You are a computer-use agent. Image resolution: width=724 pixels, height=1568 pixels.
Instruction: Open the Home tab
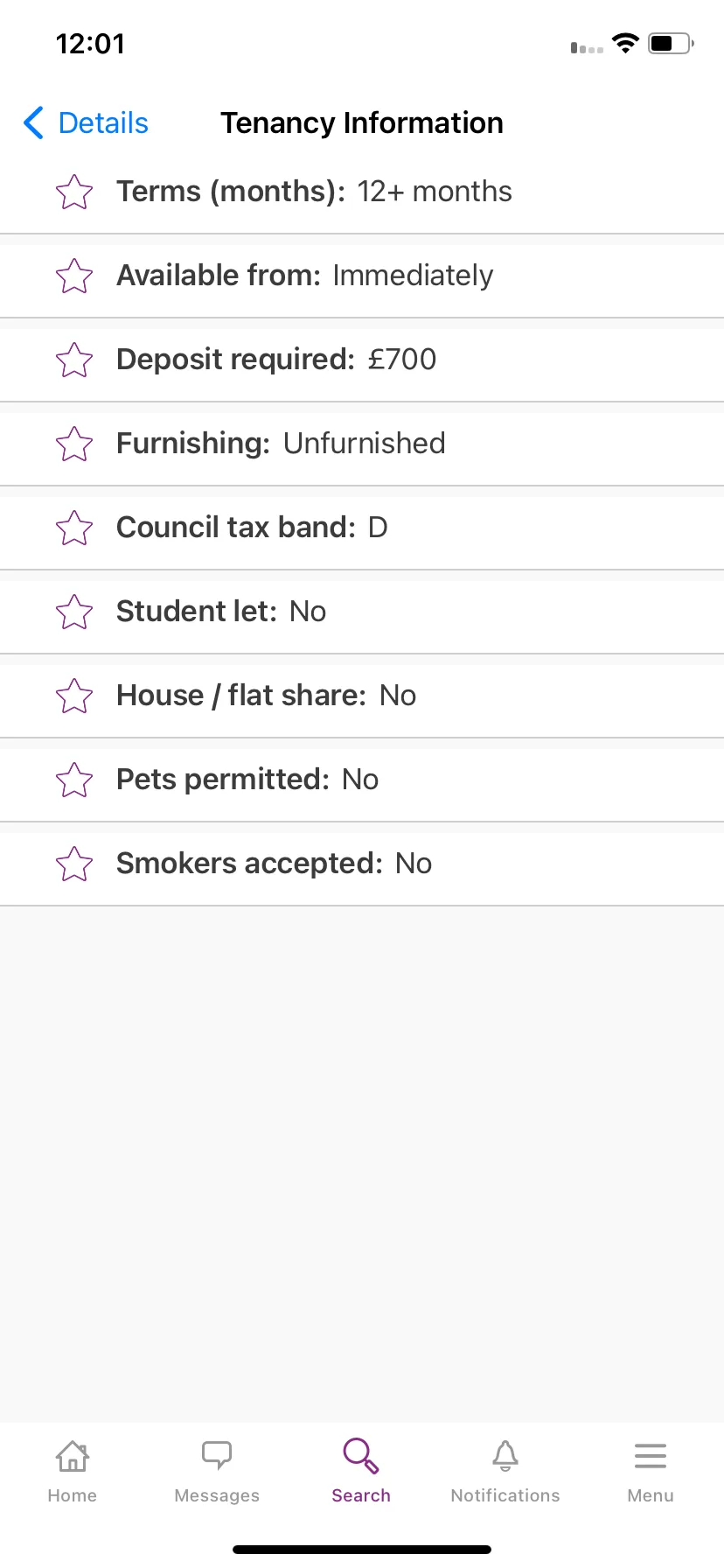click(x=73, y=1472)
